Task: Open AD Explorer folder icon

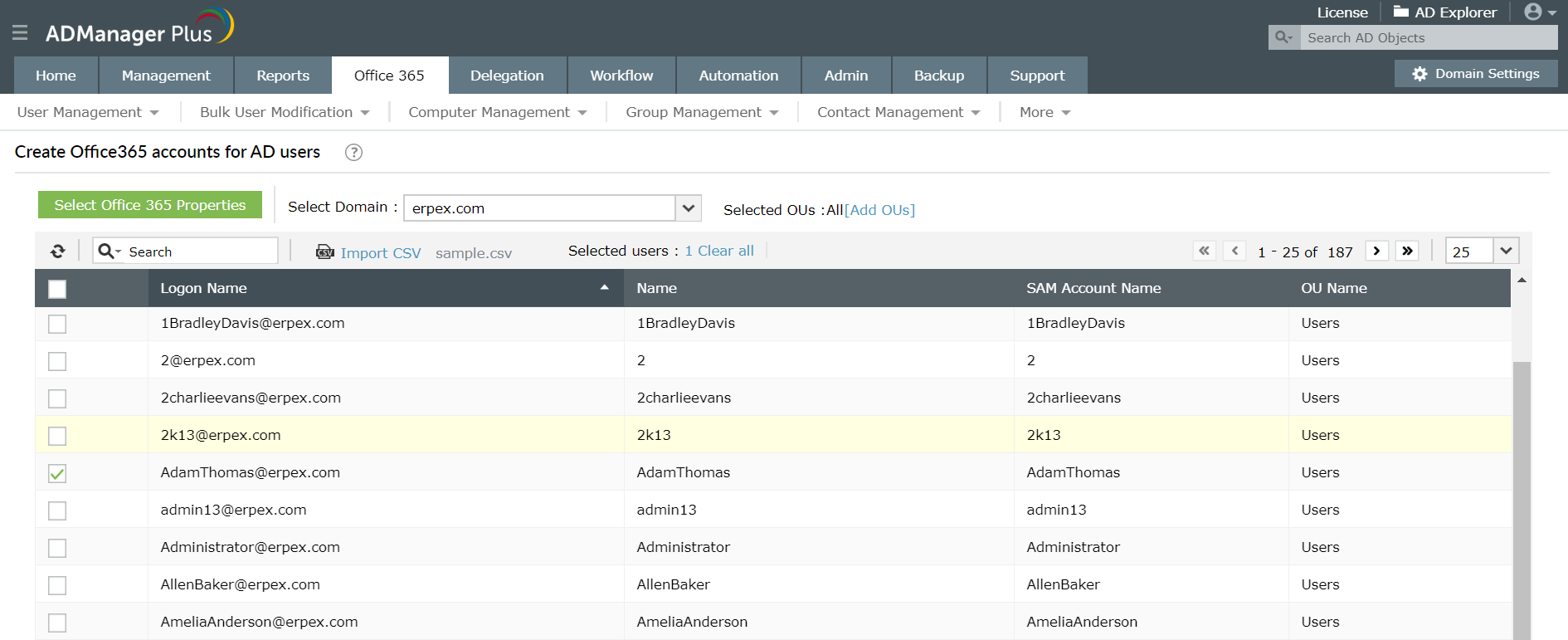Action: [x=1401, y=12]
